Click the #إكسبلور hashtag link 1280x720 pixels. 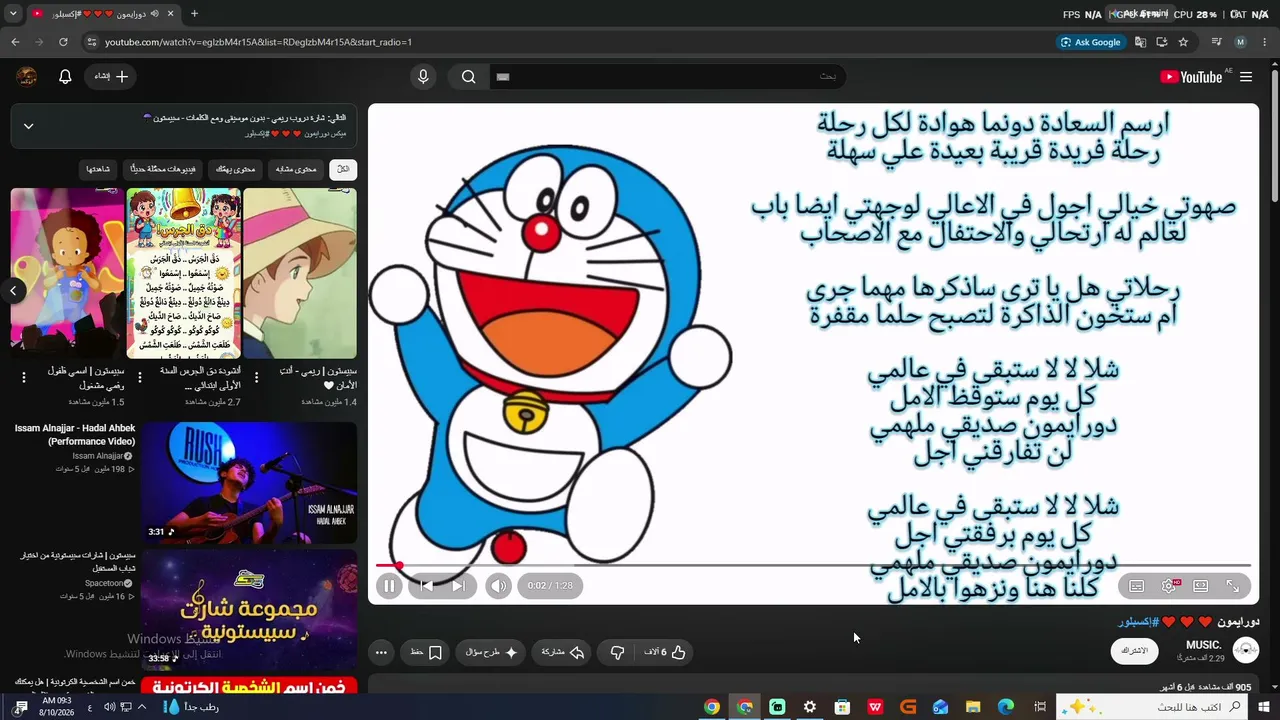pos(1138,622)
